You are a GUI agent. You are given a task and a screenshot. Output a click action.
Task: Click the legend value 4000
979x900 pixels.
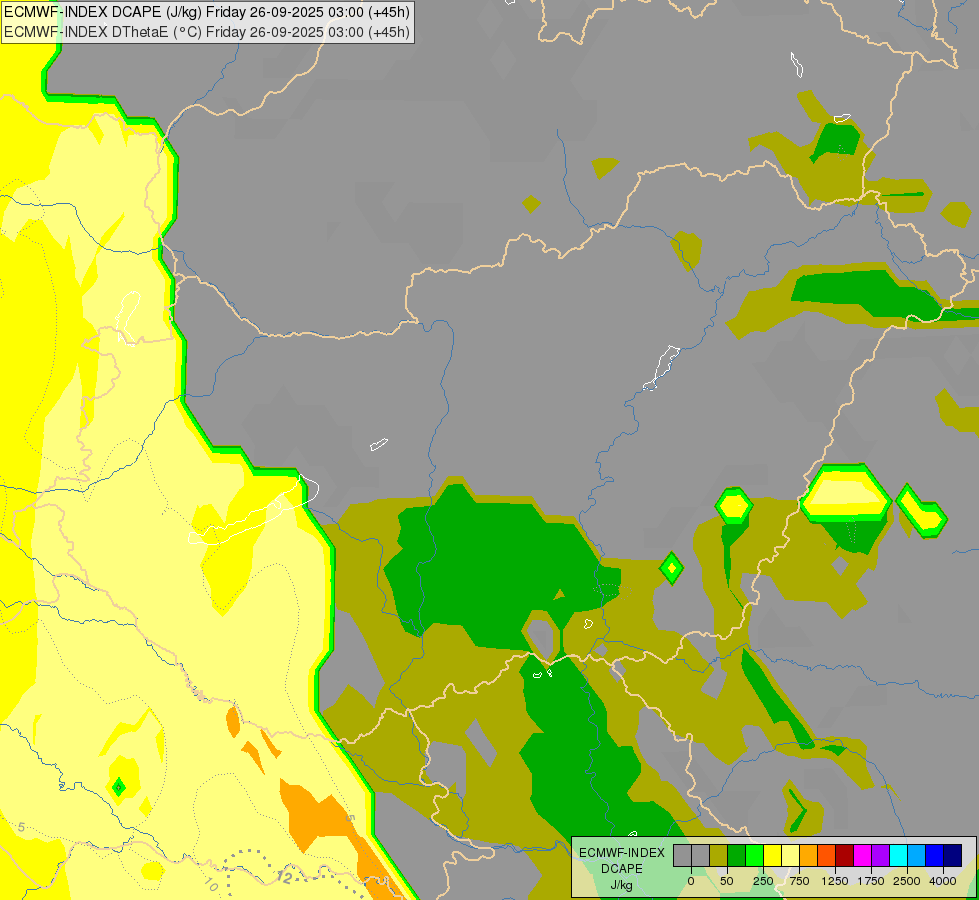point(943,881)
